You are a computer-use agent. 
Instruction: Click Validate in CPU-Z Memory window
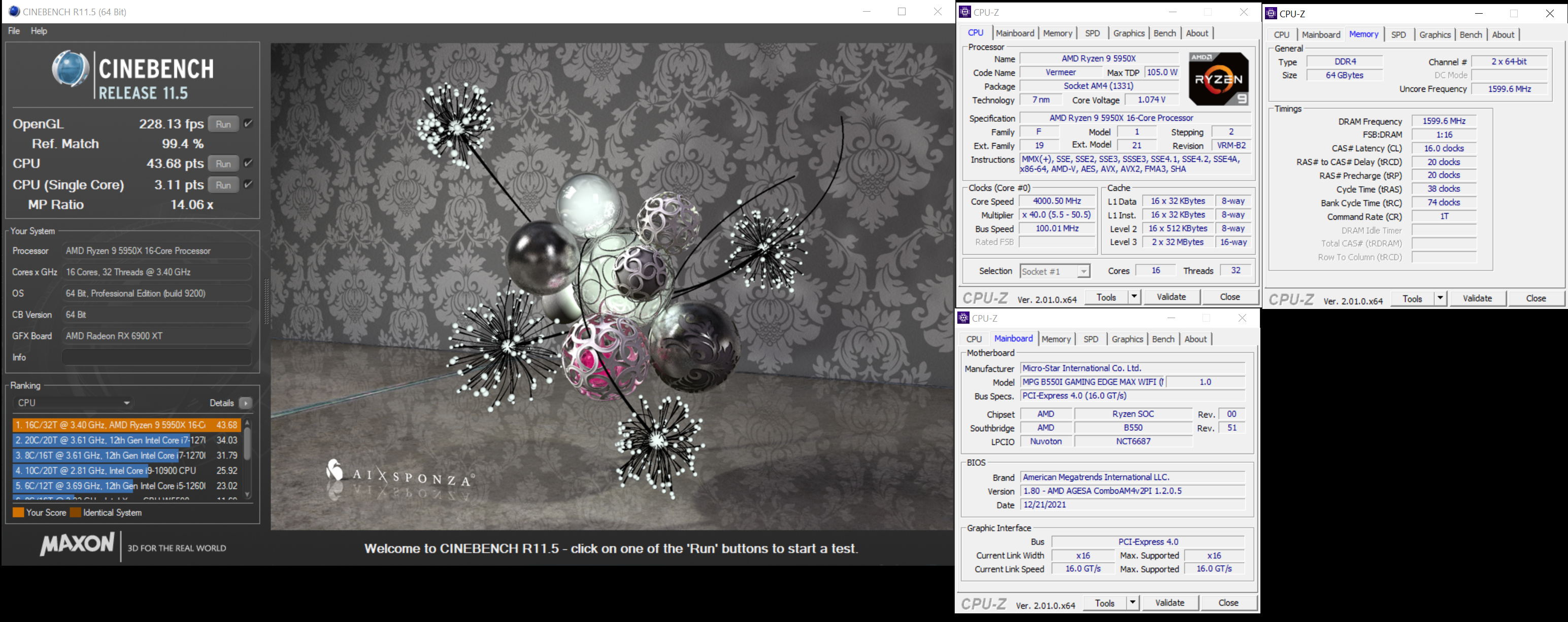click(1477, 298)
